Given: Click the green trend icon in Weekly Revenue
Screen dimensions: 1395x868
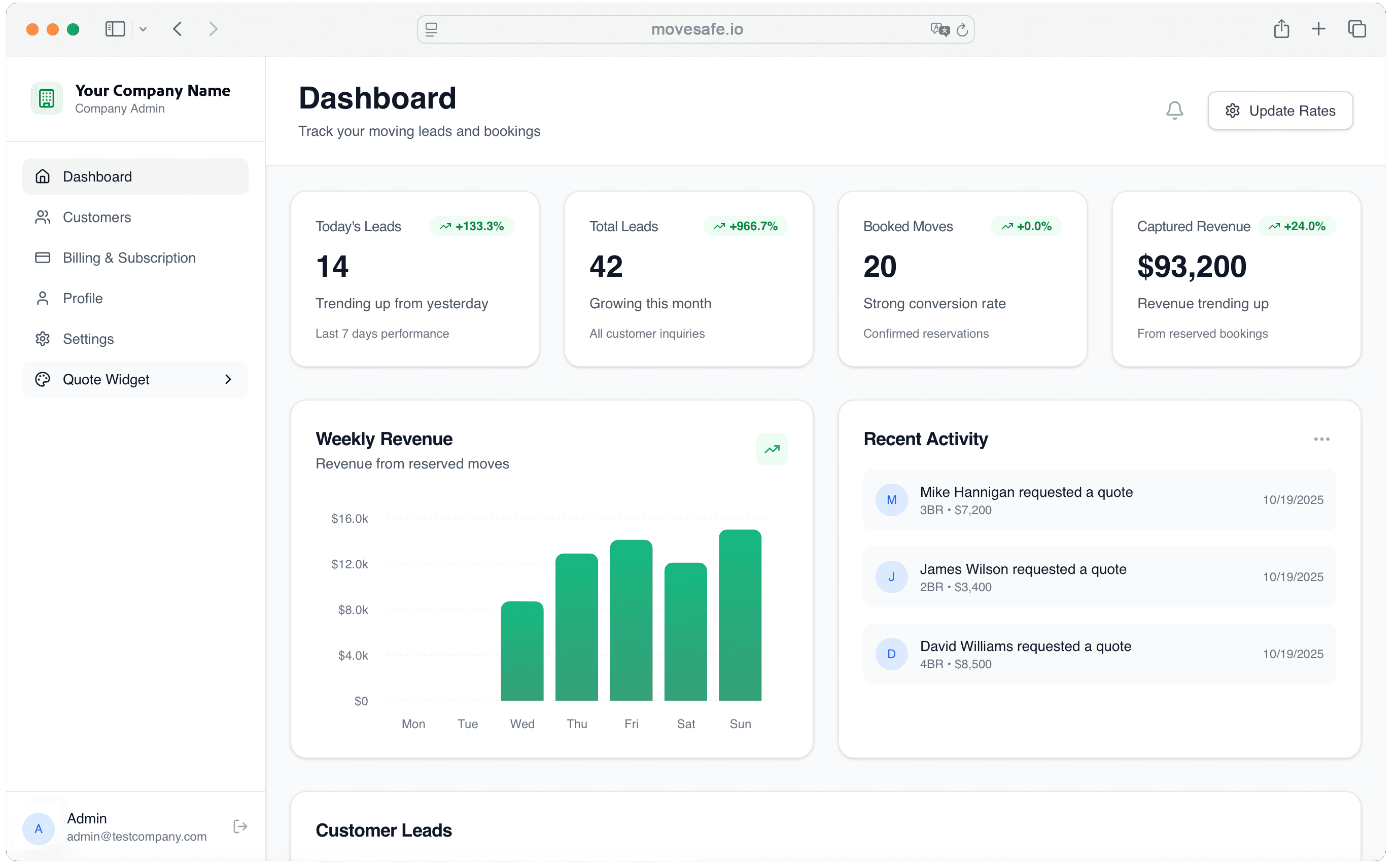Looking at the screenshot, I should [x=772, y=450].
